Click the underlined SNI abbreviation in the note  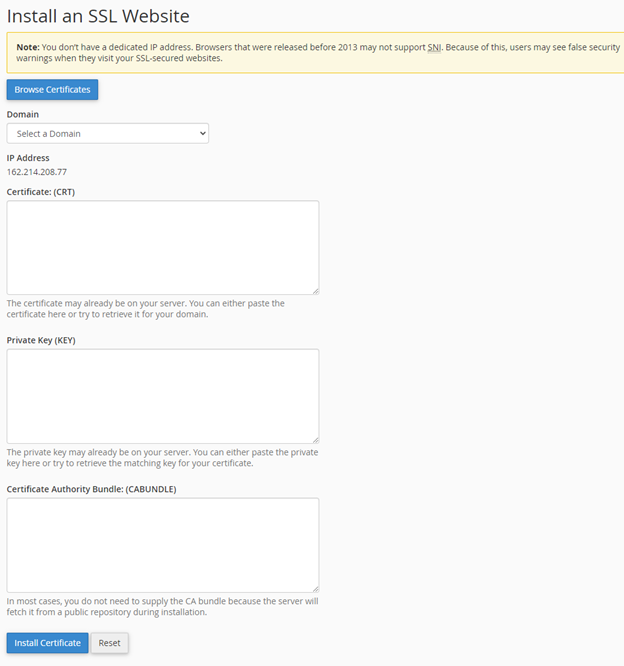[435, 47]
